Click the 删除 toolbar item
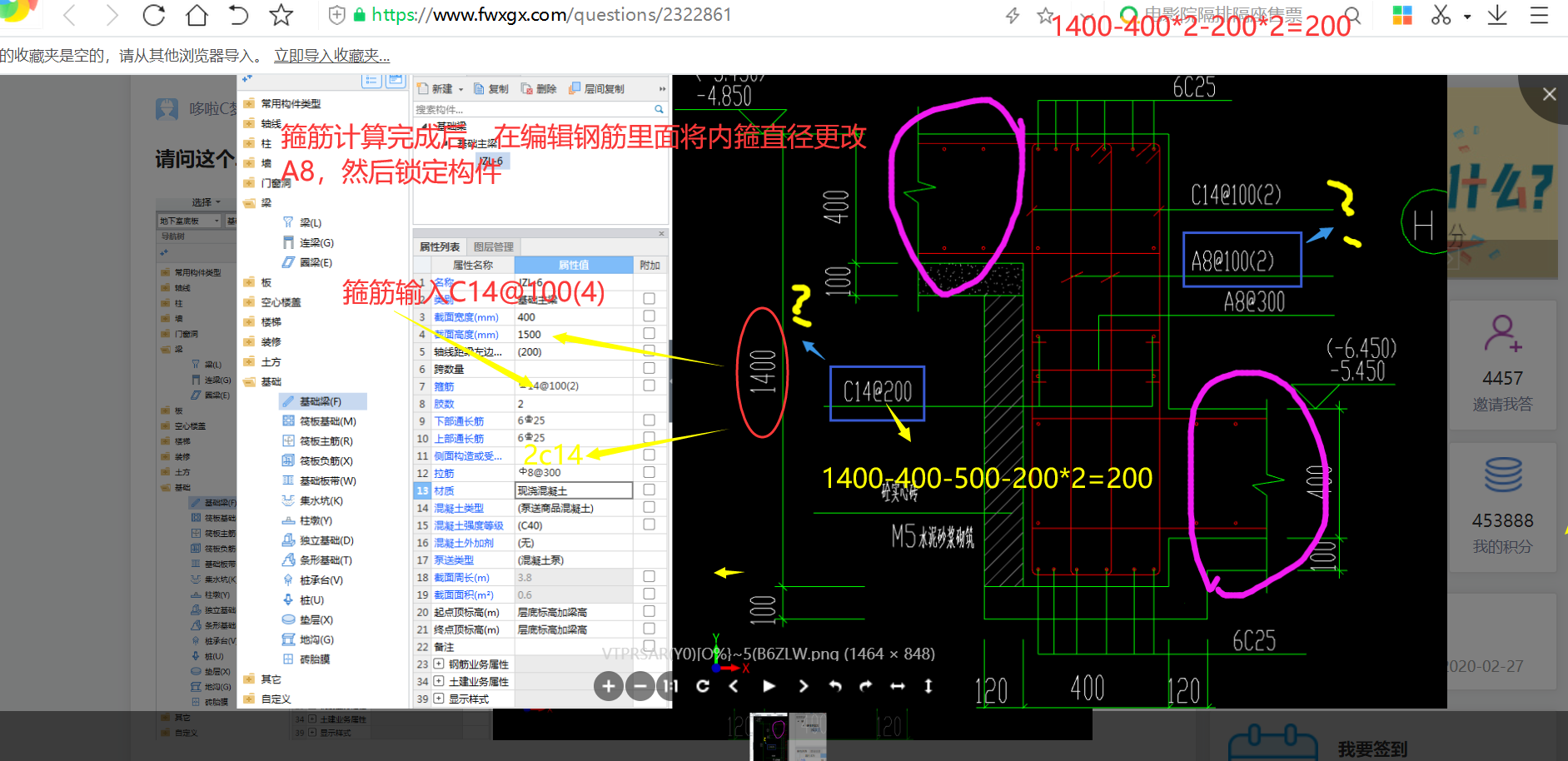Image resolution: width=1568 pixels, height=761 pixels. coord(539,89)
